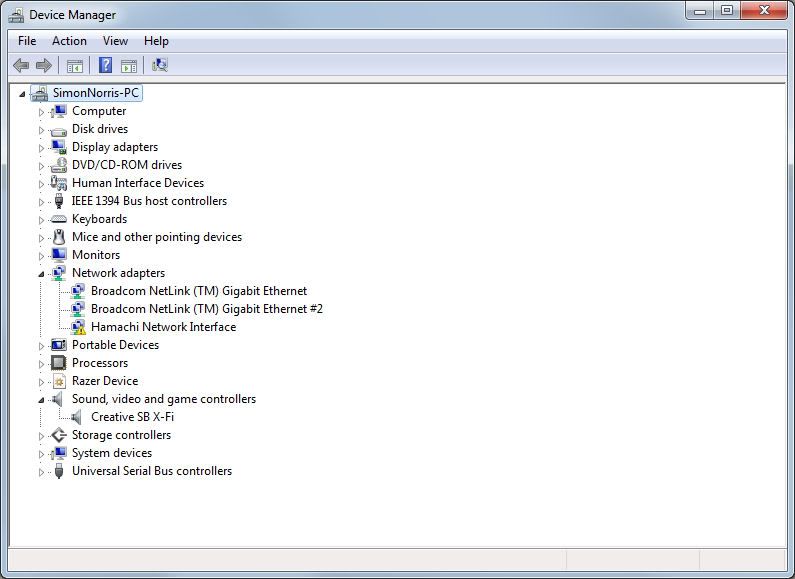Click the Show/Hide Action Pane toolbar icon
This screenshot has width=795, height=579.
click(129, 66)
